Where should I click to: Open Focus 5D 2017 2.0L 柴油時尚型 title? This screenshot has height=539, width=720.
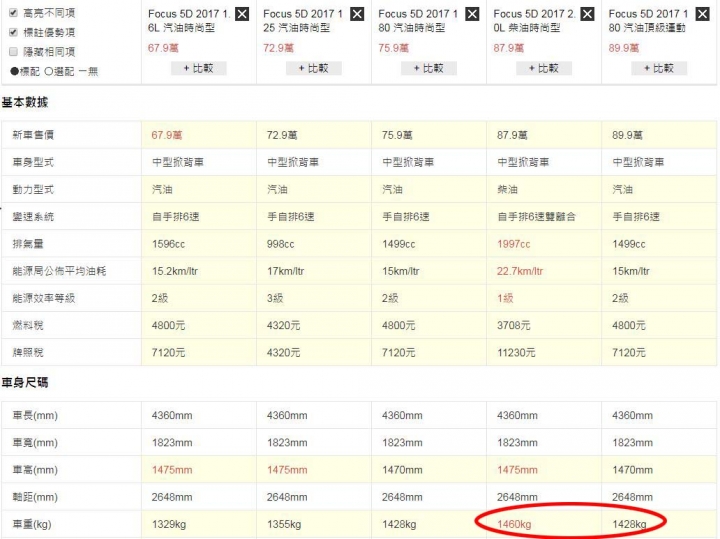pos(534,21)
